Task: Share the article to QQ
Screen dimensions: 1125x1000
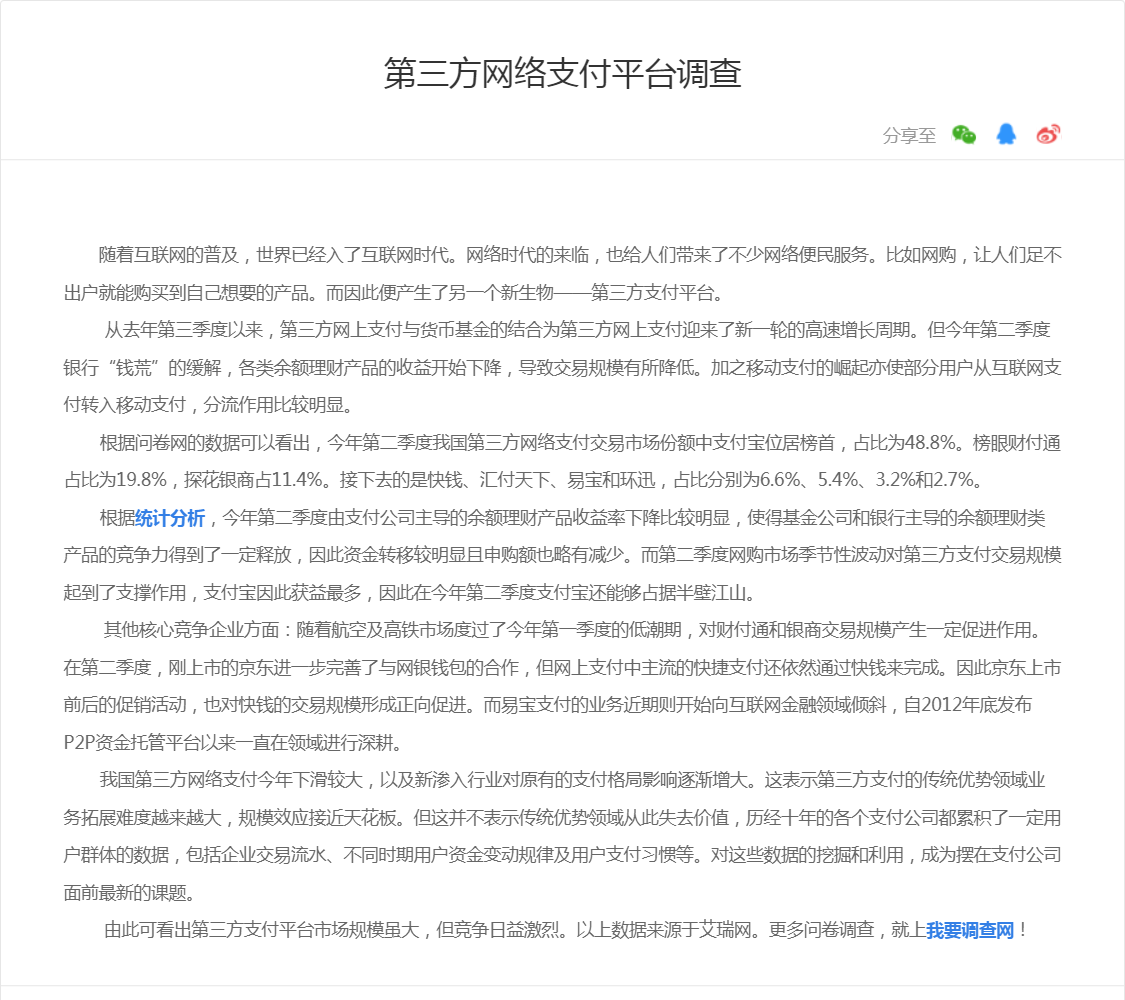Action: coord(1006,134)
